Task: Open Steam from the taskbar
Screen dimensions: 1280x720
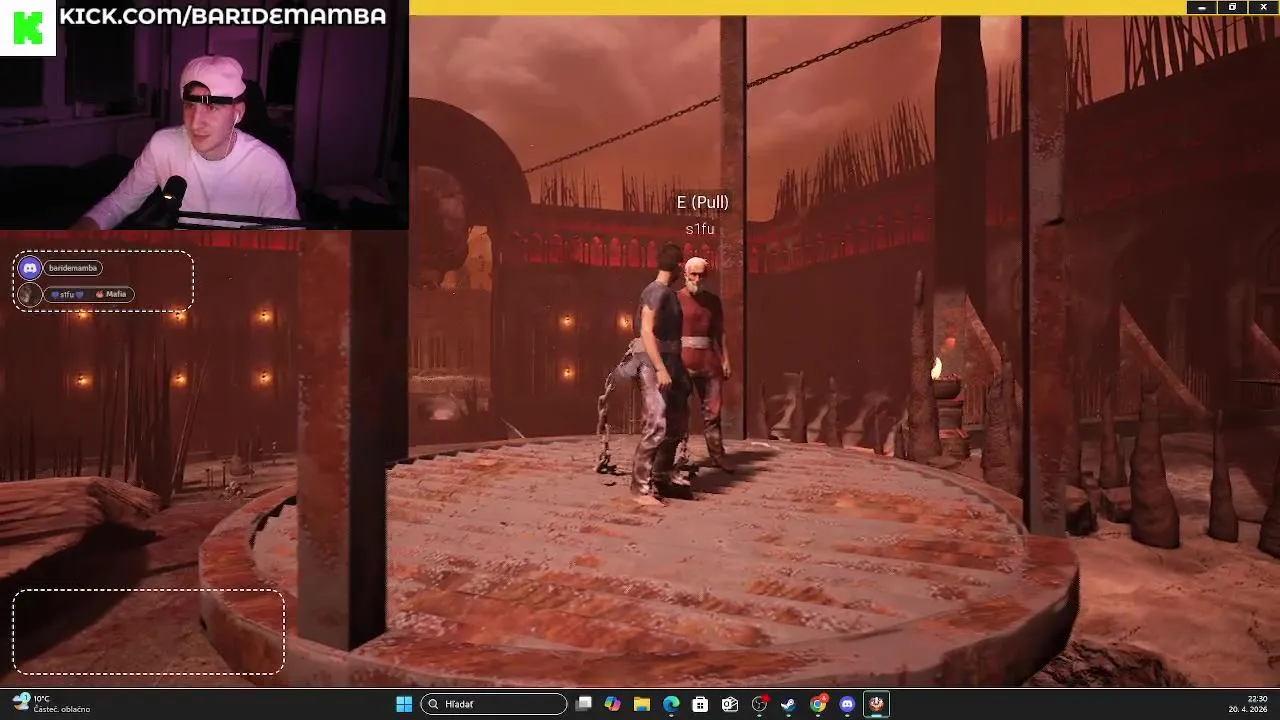Action: click(789, 704)
